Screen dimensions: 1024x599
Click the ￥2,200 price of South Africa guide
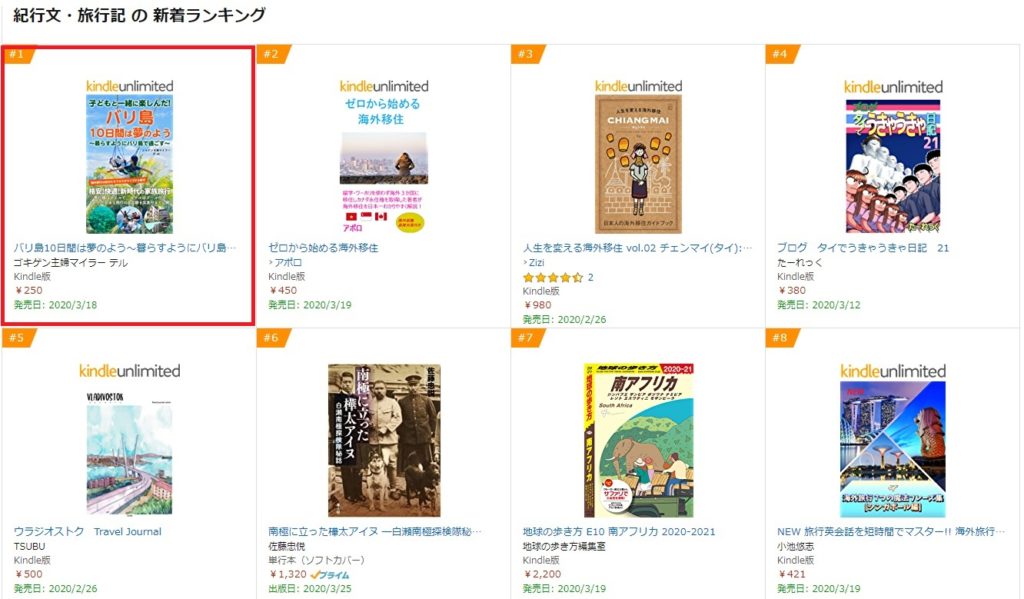[x=545, y=575]
